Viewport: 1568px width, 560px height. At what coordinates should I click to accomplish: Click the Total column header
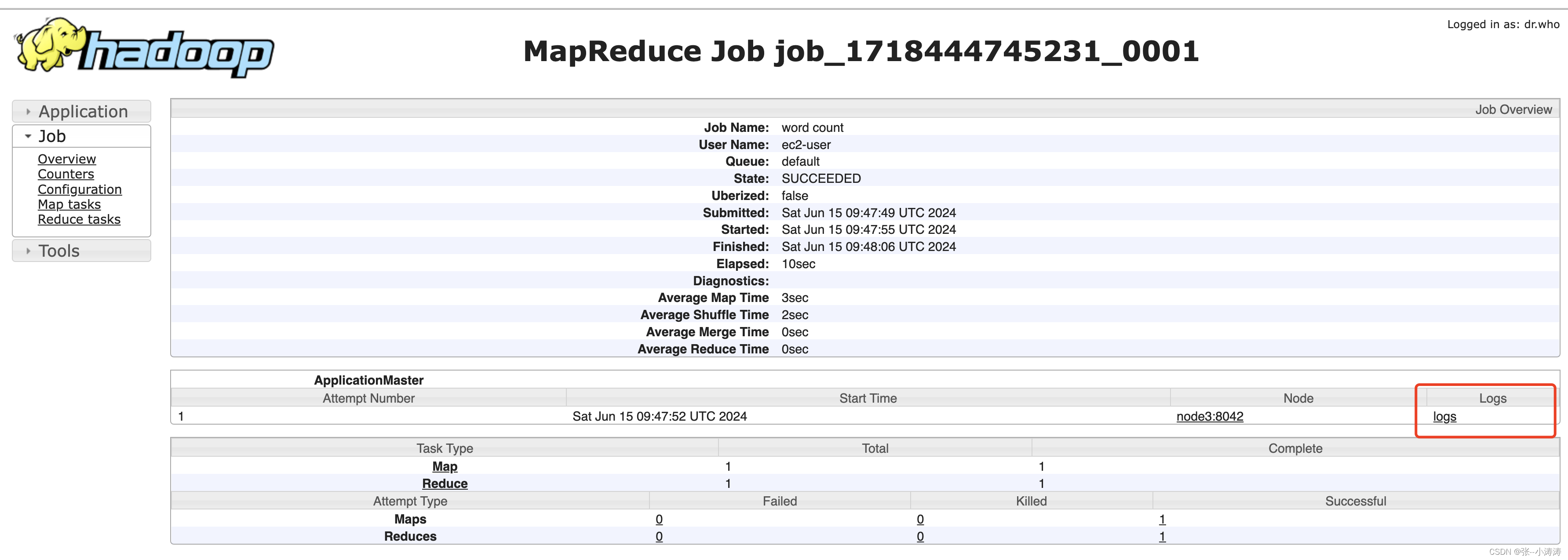(x=875, y=448)
